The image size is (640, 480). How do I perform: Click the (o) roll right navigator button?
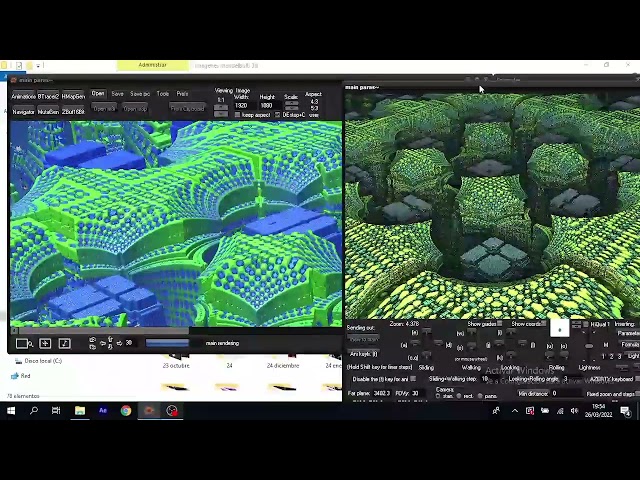tap(564, 357)
